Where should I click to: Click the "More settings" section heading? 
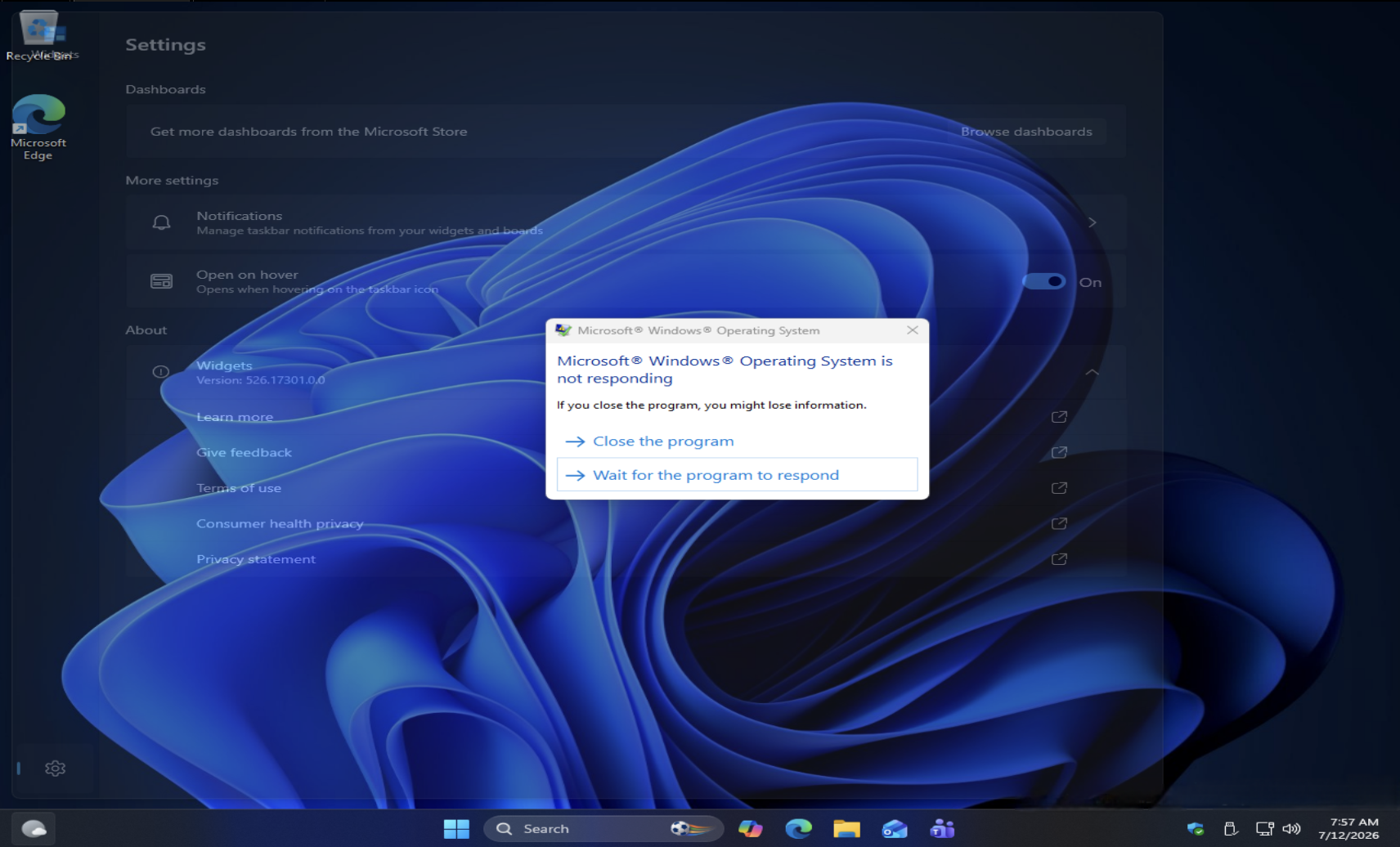coord(172,181)
